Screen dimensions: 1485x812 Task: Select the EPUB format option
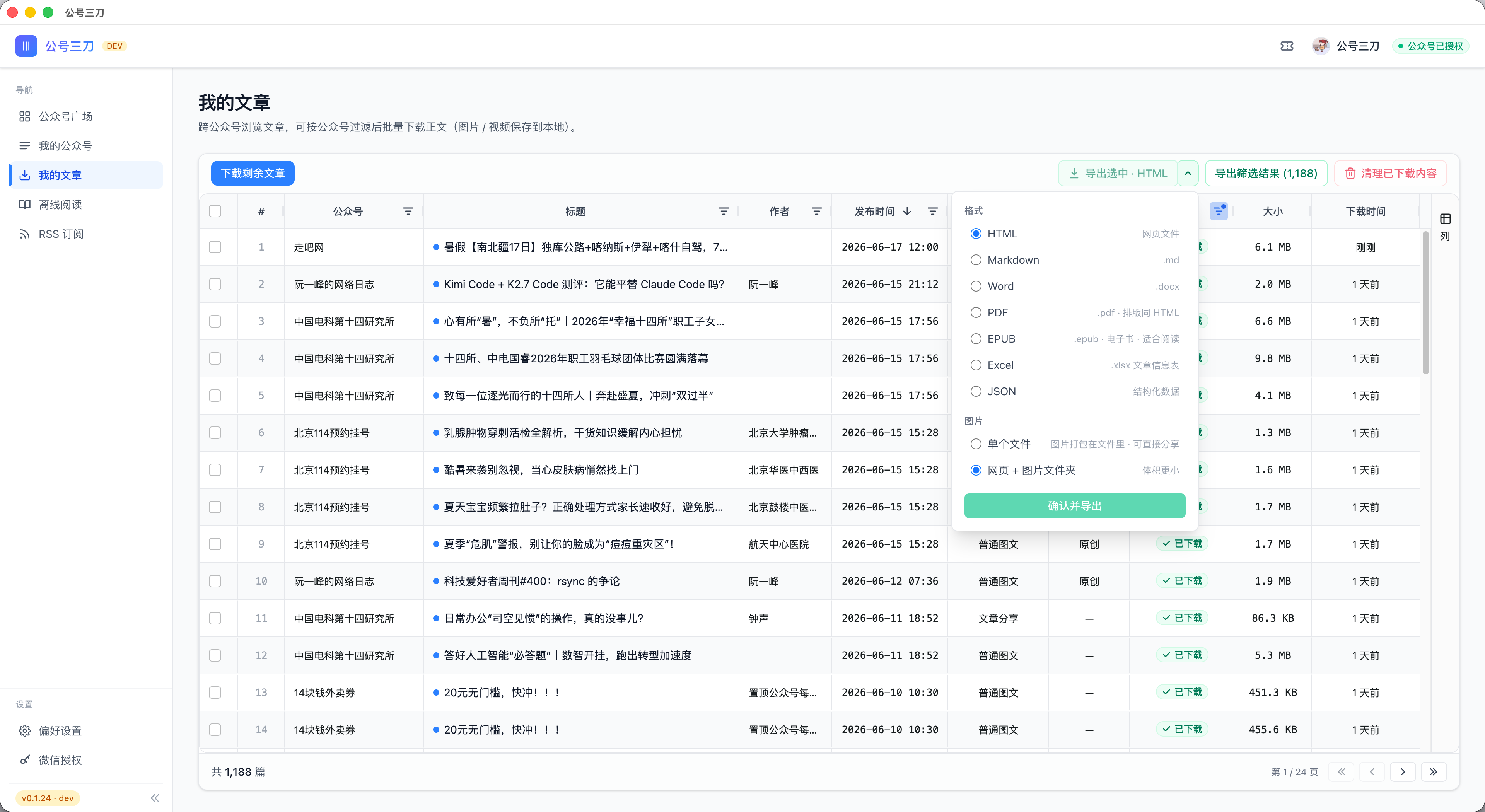point(1075,339)
